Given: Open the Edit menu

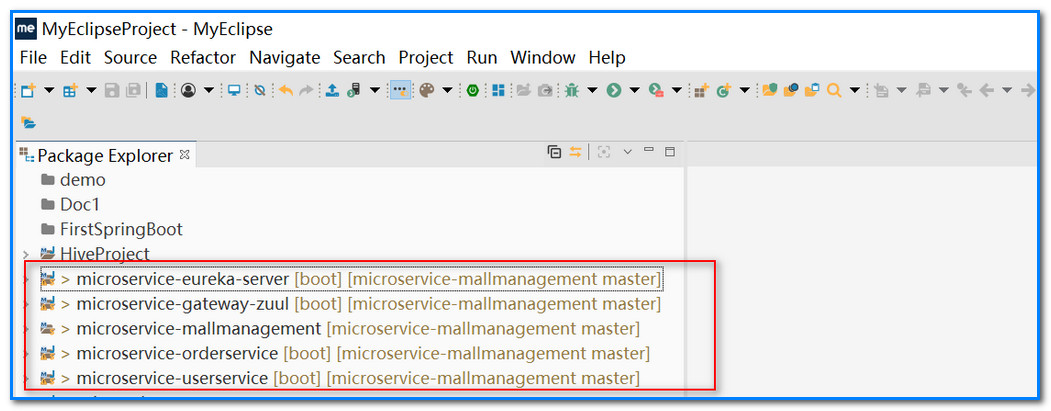Looking at the screenshot, I should coord(75,58).
